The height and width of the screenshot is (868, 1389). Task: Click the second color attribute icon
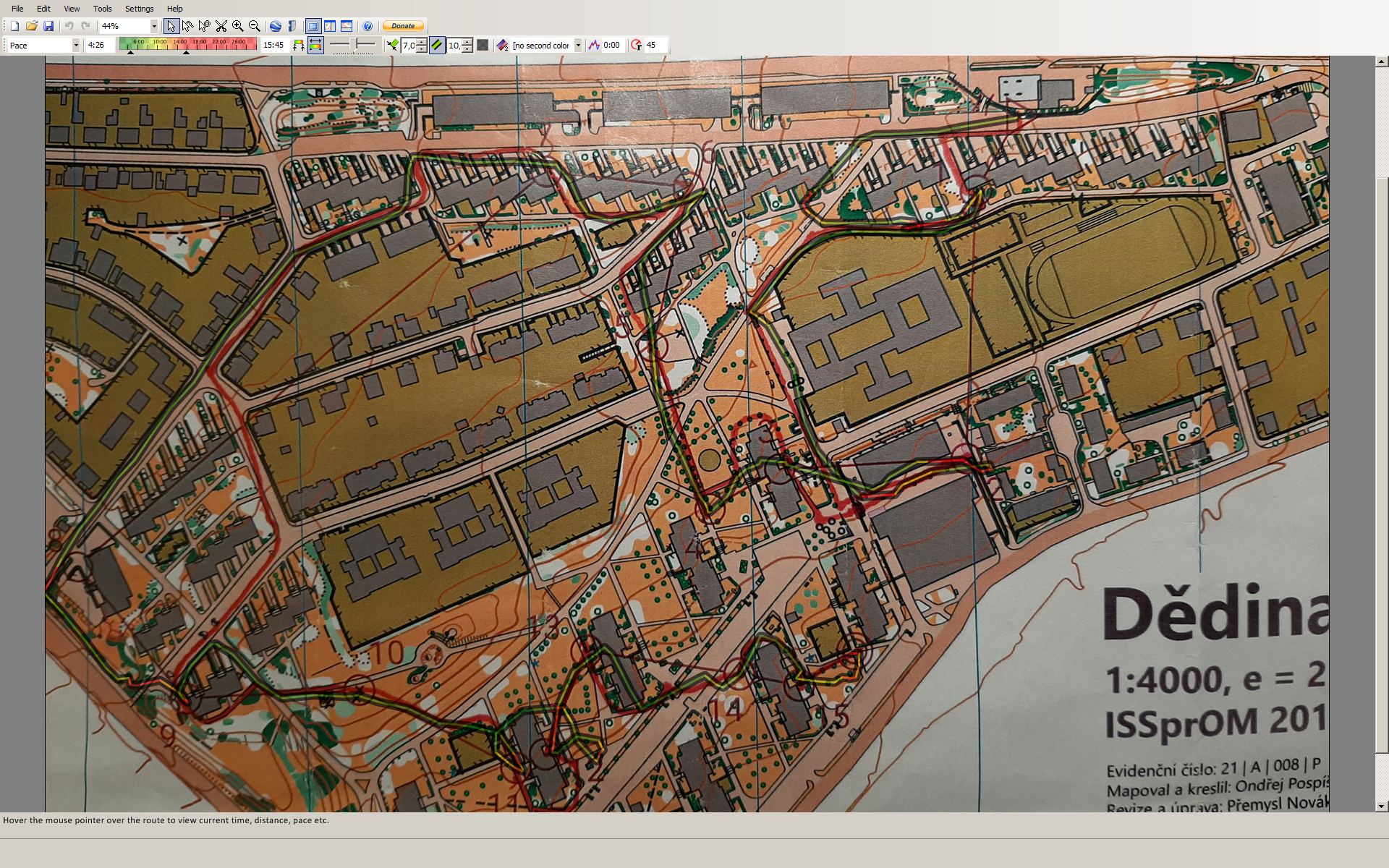(503, 45)
